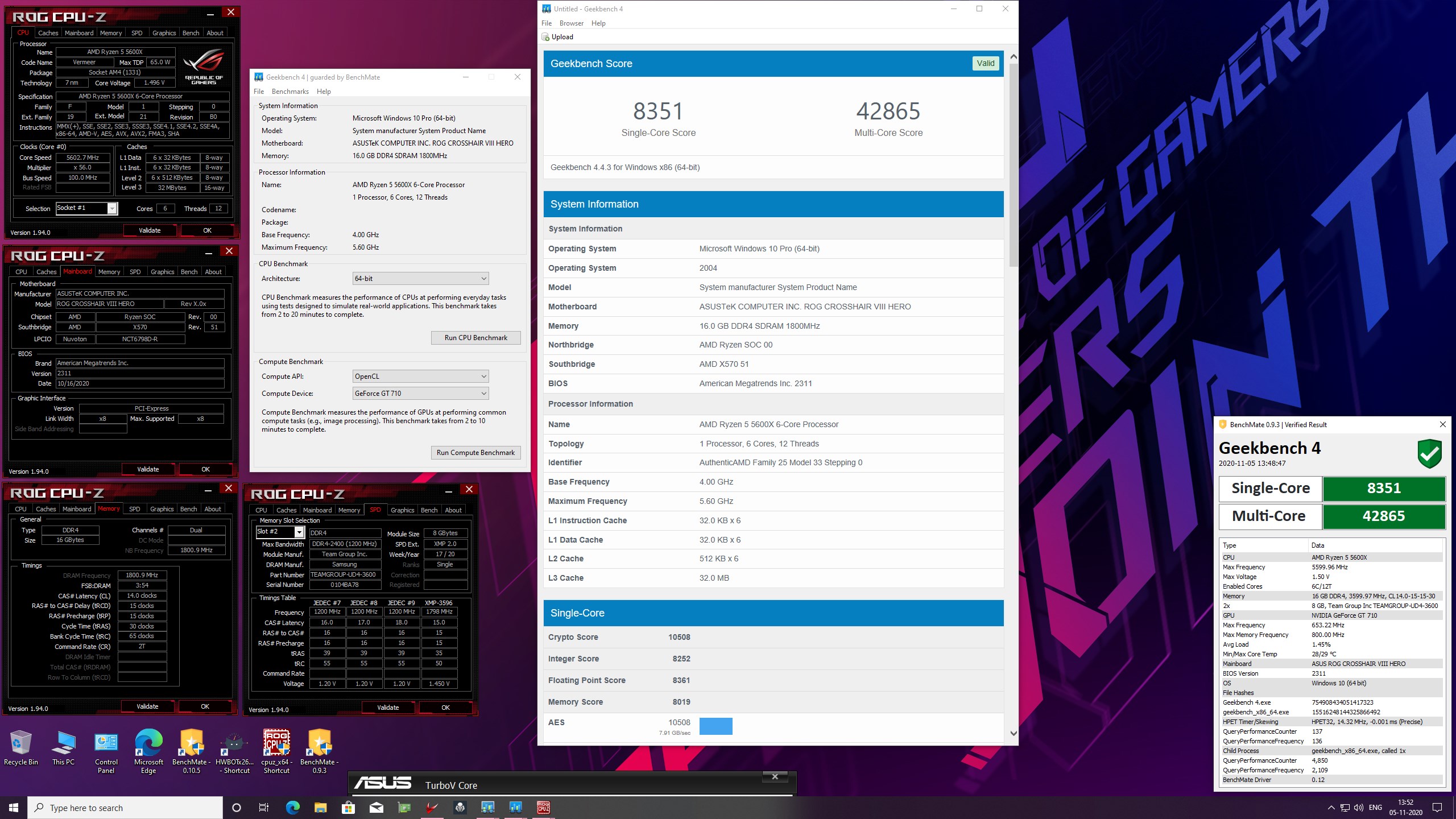Open the Compute Device GeForce GT 710 dropdown
The height and width of the screenshot is (819, 1456).
[420, 394]
